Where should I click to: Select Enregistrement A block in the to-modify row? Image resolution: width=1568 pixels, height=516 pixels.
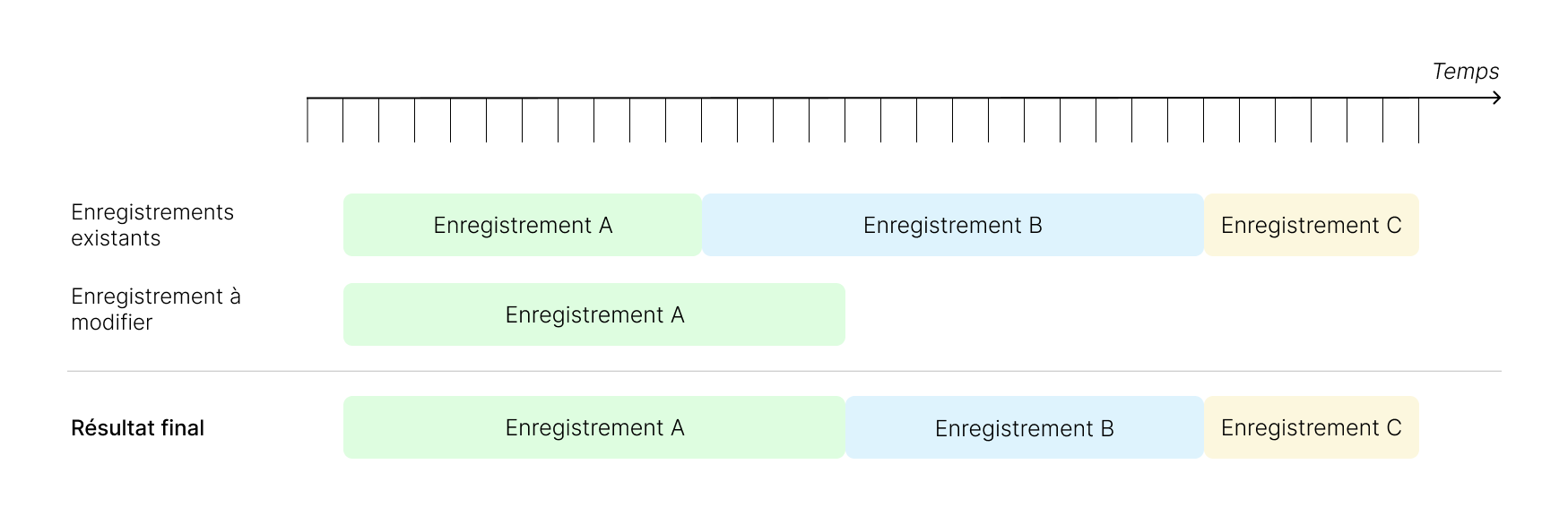tap(594, 314)
